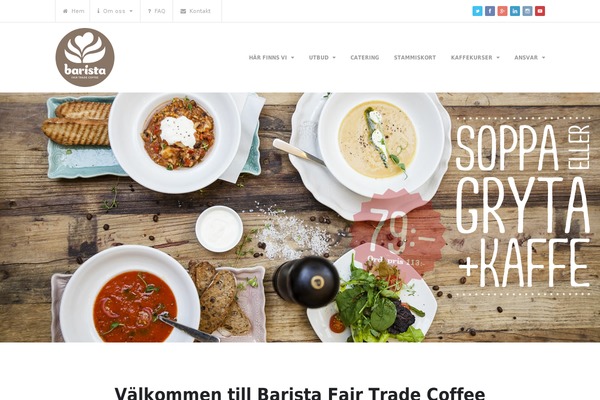600x400 pixels.
Task: Open the FAQ link
Action: click(x=157, y=11)
